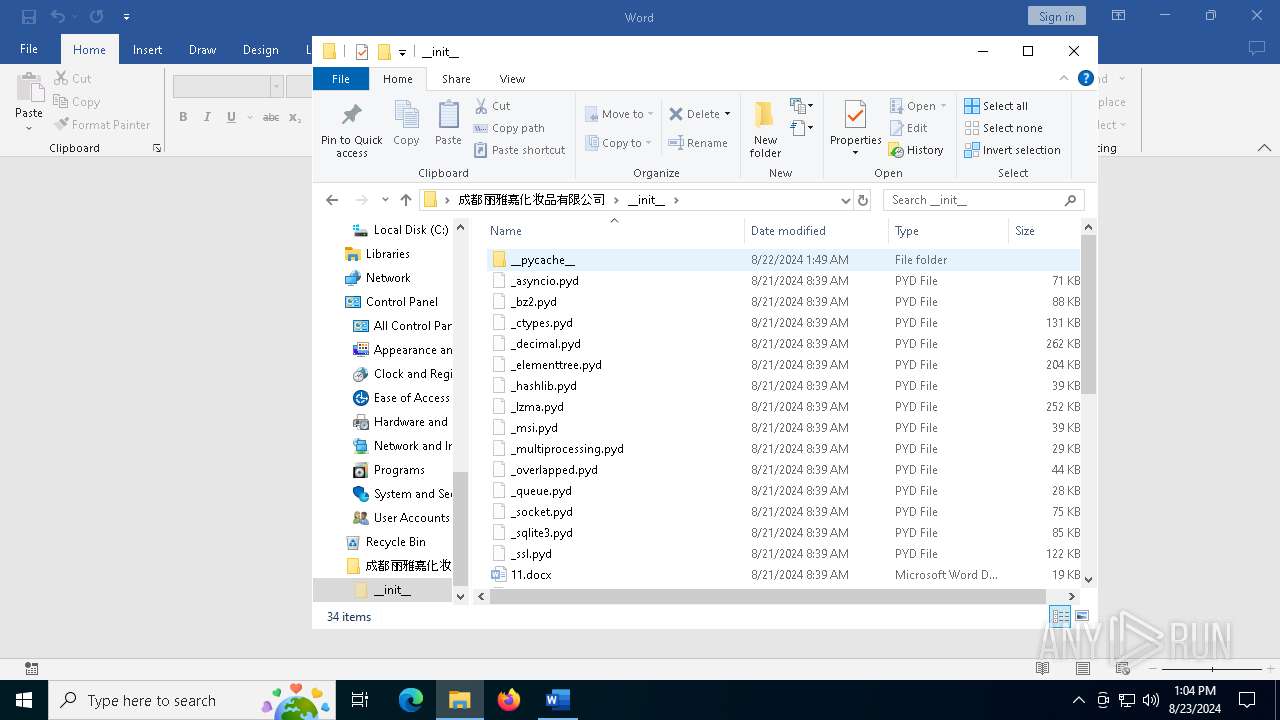Sort files by Date modified column
The height and width of the screenshot is (720, 1280).
[x=816, y=231]
